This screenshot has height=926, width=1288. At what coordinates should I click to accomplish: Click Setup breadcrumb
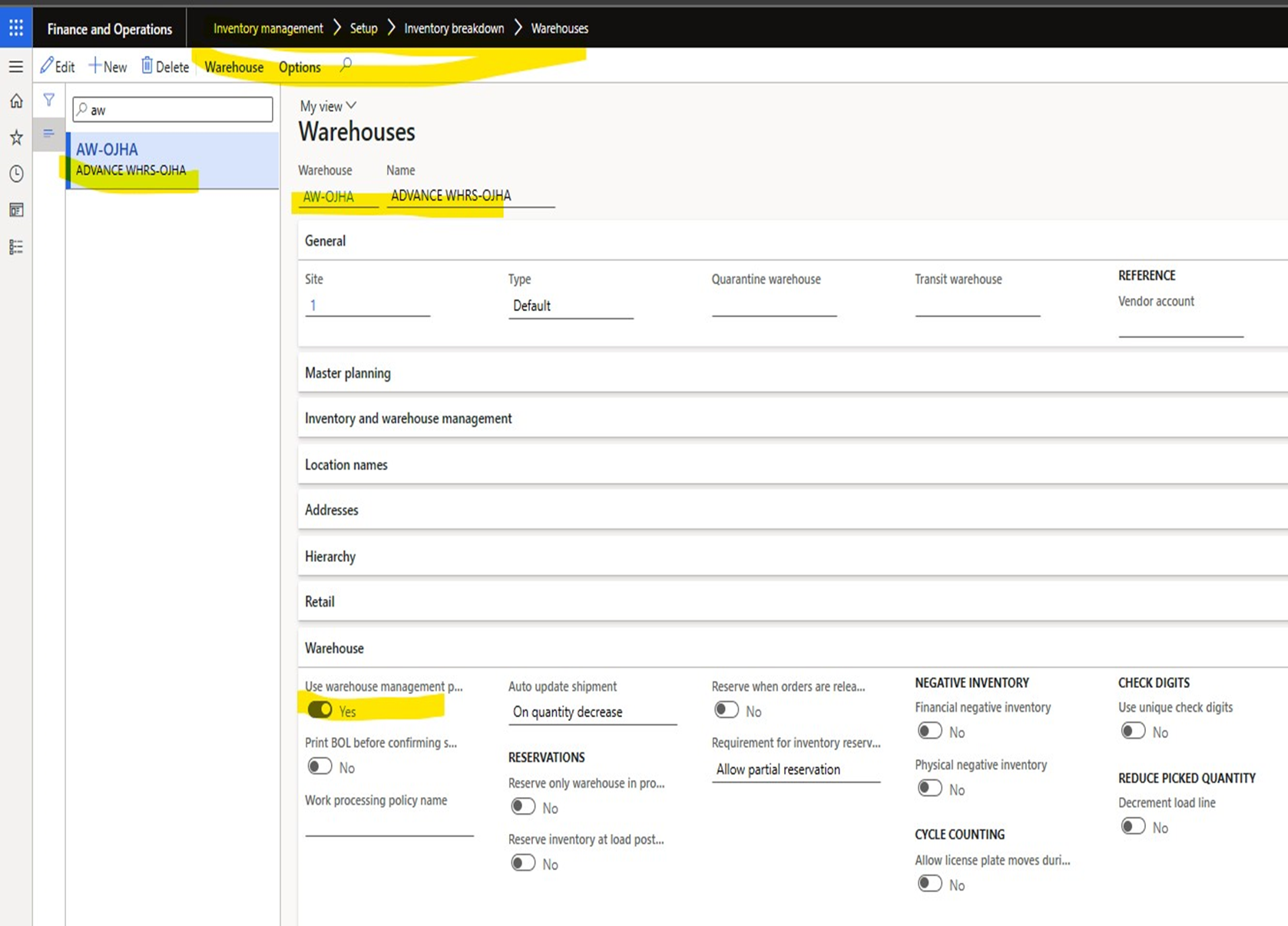click(363, 28)
